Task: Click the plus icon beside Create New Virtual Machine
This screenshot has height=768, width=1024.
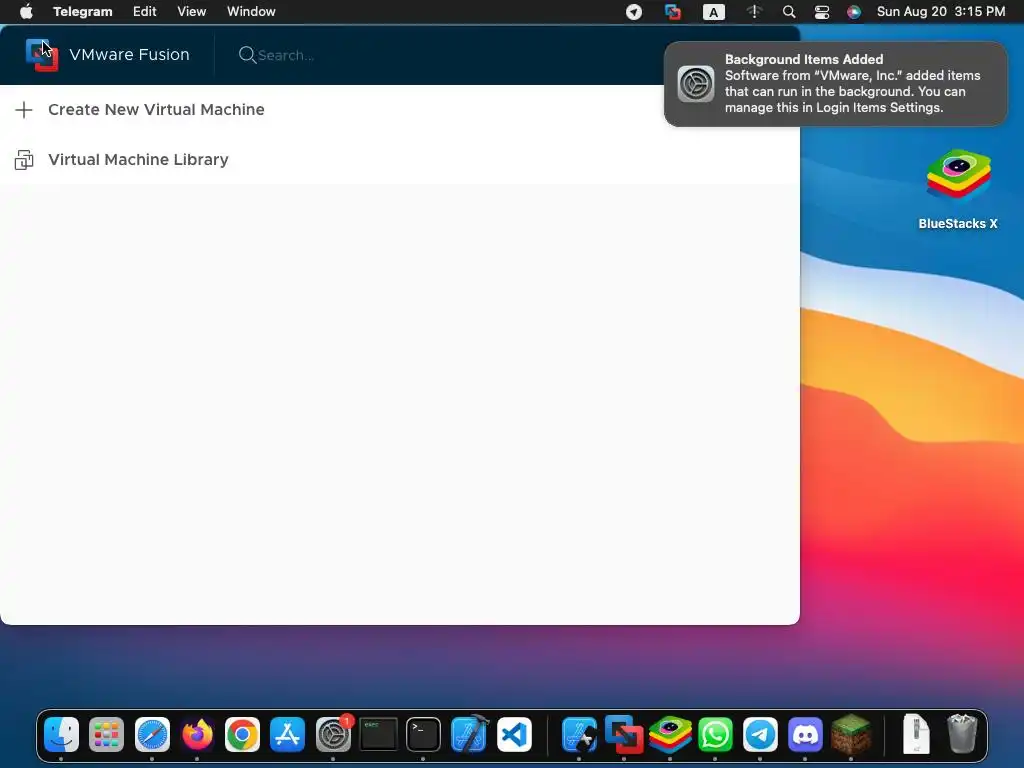Action: [x=24, y=110]
